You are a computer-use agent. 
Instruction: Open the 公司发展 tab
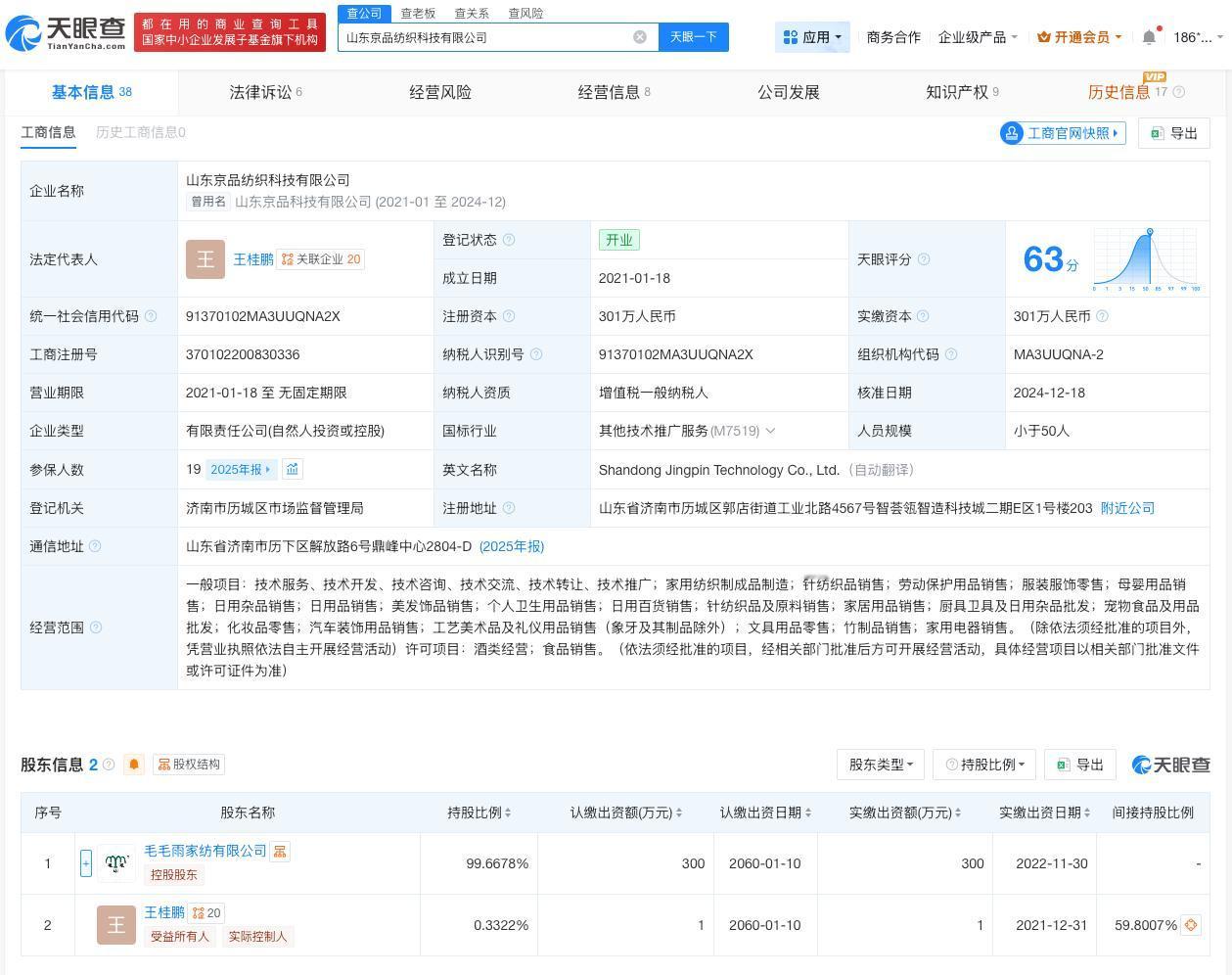[789, 92]
